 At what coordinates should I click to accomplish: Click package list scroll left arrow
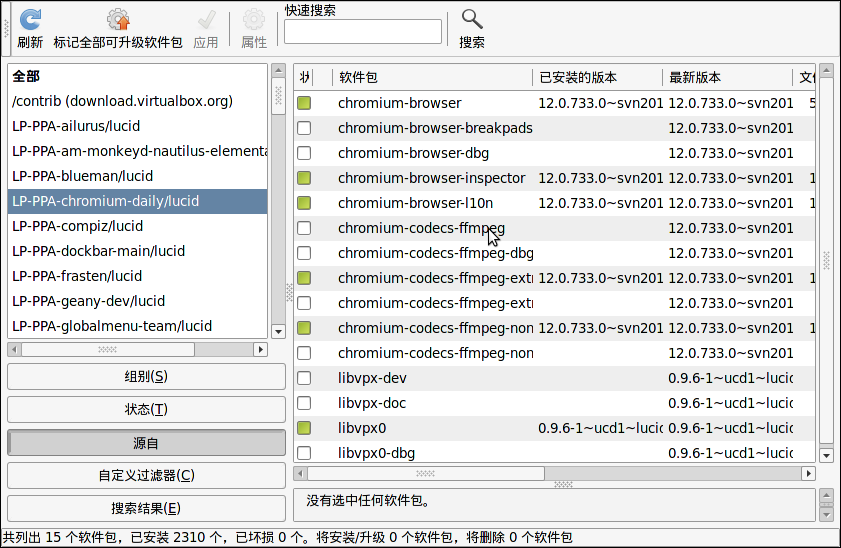click(x=300, y=473)
